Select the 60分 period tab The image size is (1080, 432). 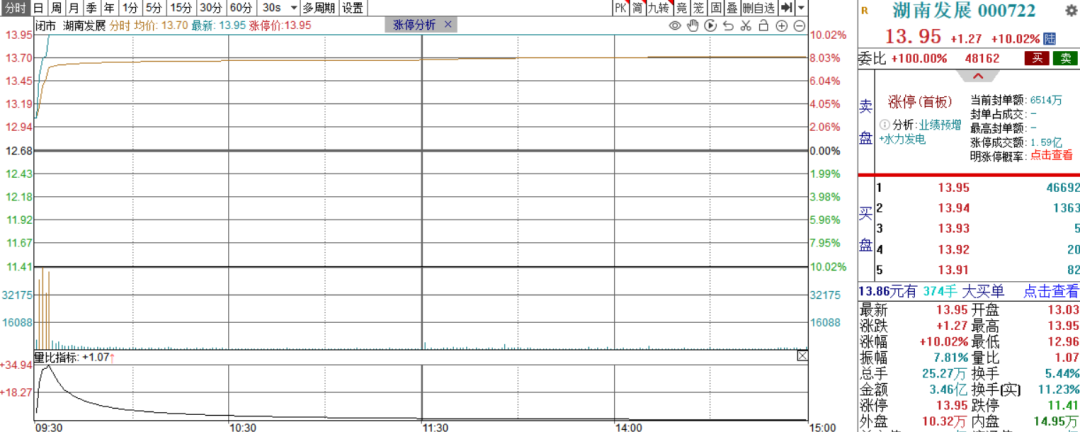point(240,8)
